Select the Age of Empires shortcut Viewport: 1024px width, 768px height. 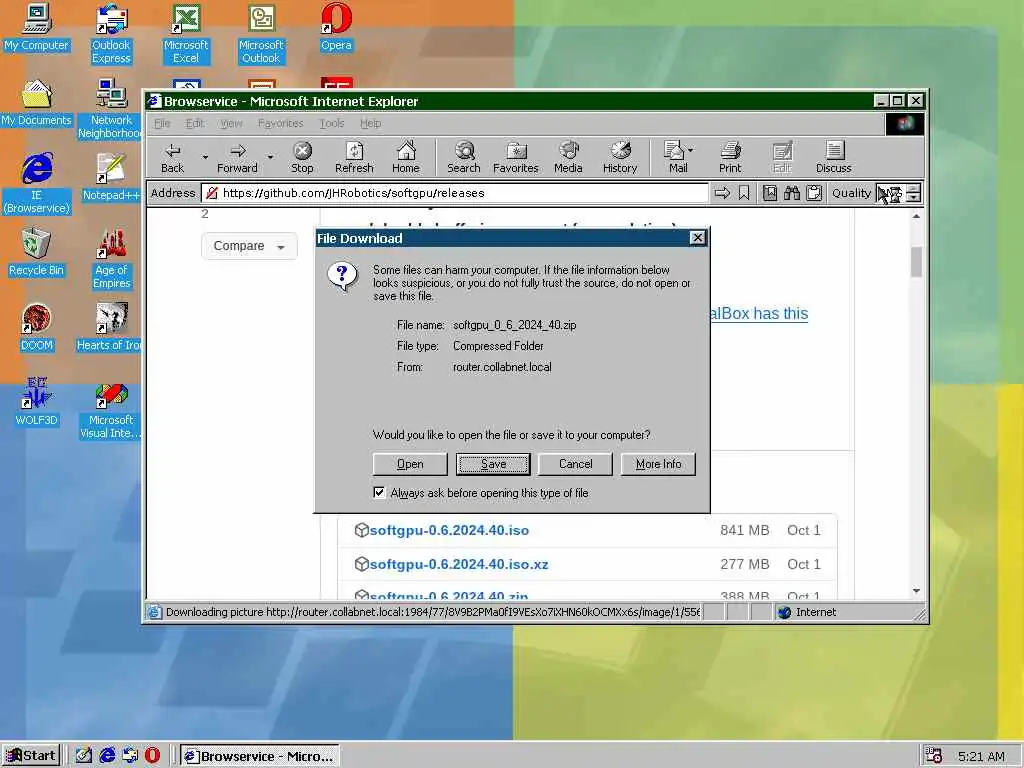click(111, 259)
